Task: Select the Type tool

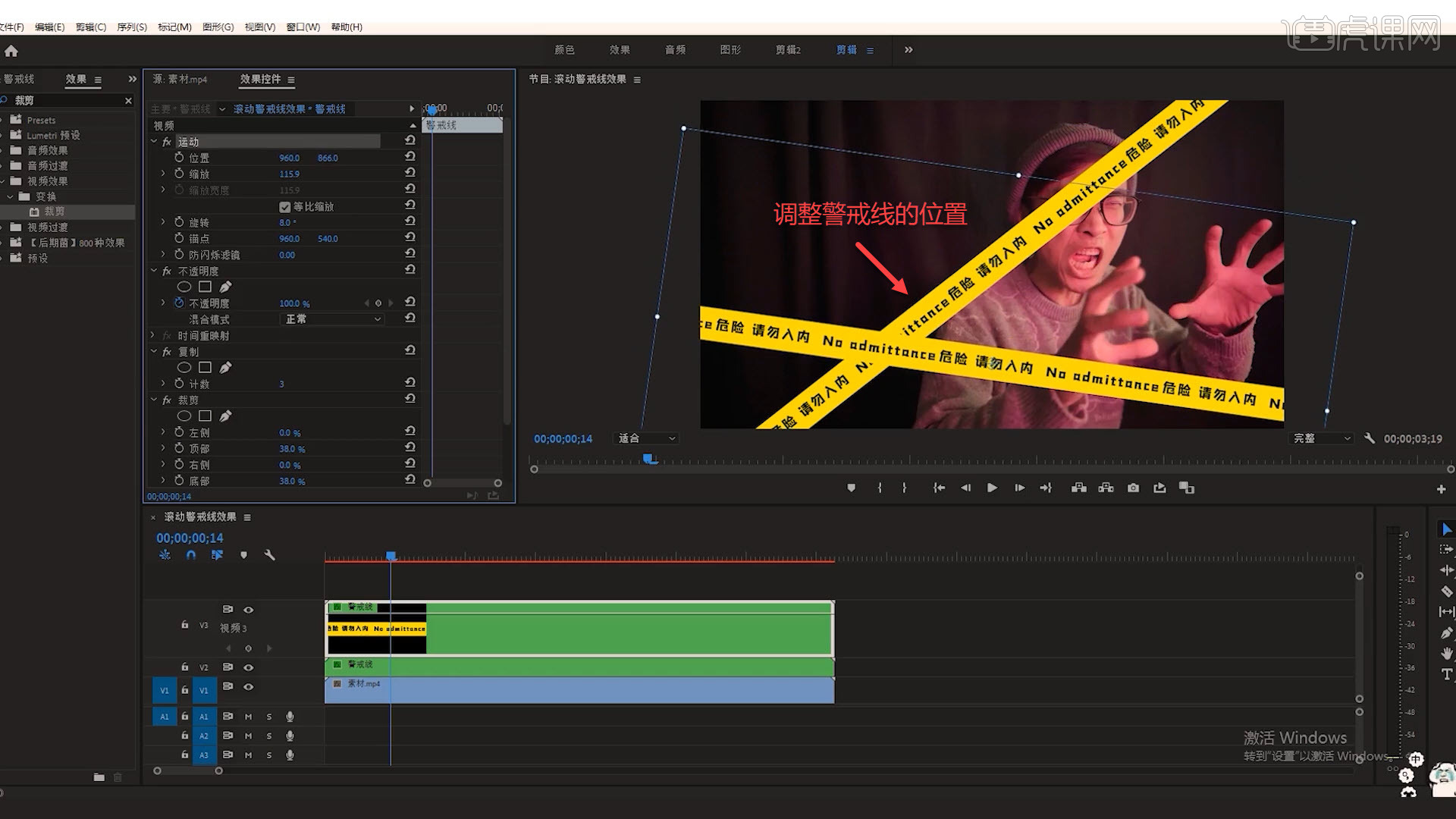Action: (x=1446, y=674)
